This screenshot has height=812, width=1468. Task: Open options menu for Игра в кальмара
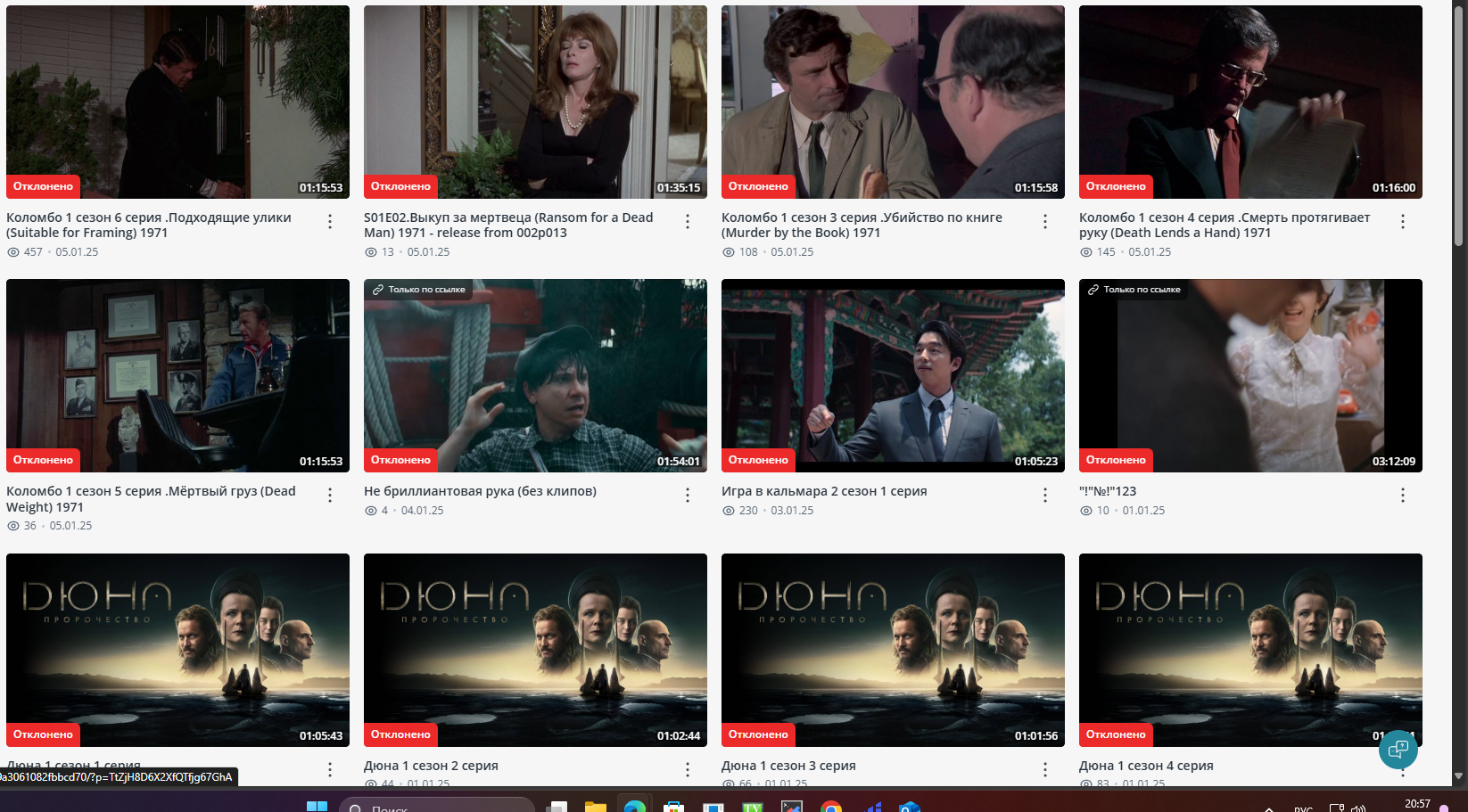tap(1045, 496)
